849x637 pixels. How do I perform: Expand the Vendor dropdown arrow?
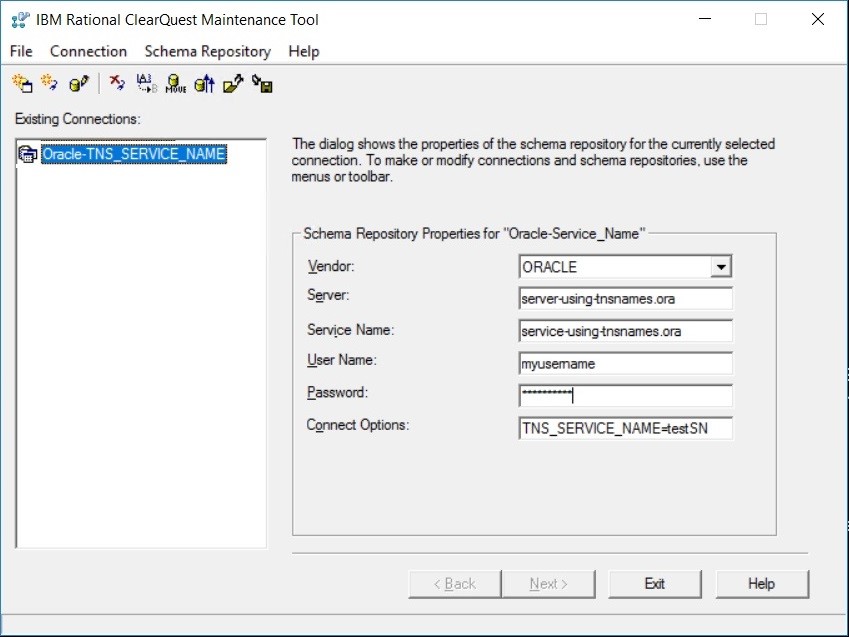720,267
